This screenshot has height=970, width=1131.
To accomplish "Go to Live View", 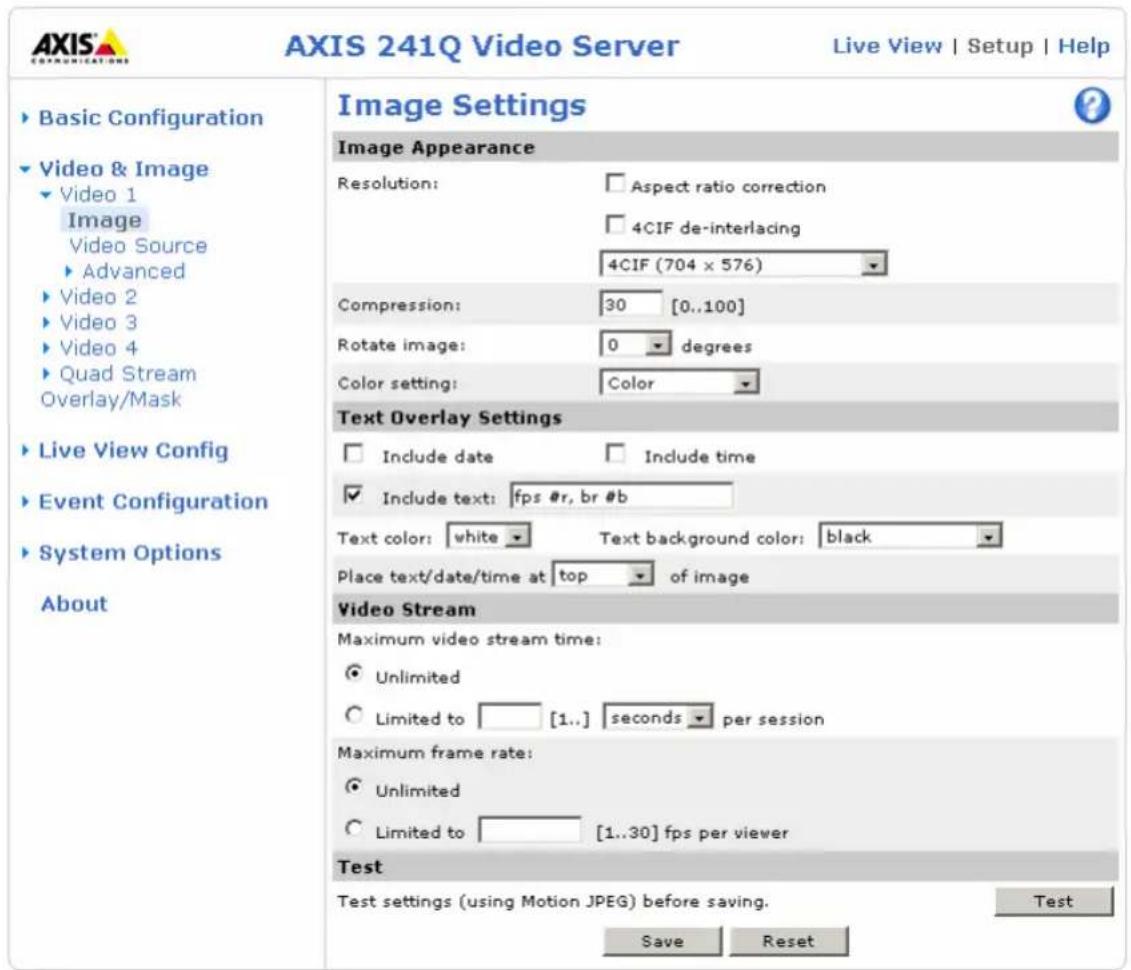I will pyautogui.click(x=887, y=45).
